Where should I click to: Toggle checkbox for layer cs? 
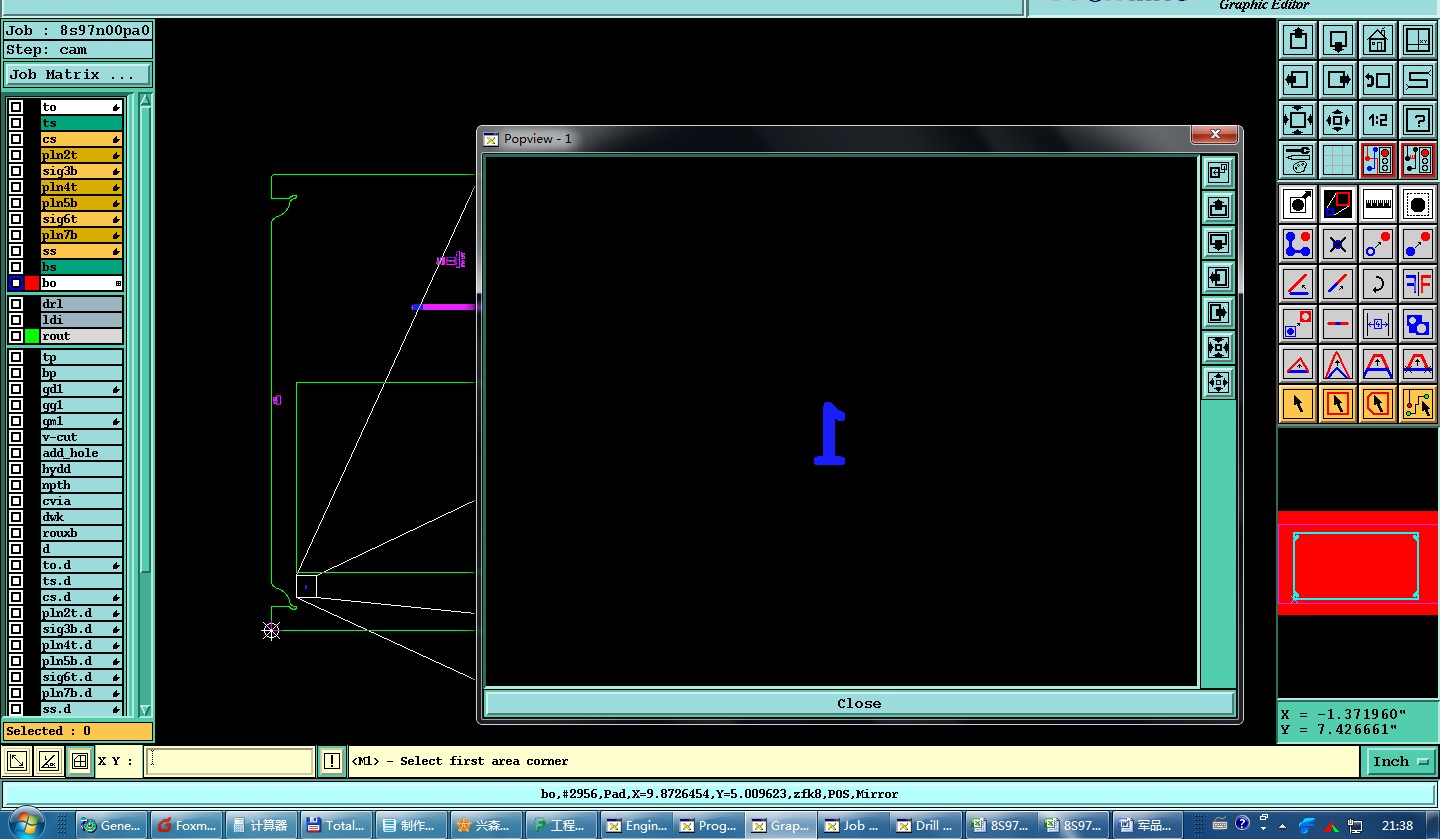point(16,139)
